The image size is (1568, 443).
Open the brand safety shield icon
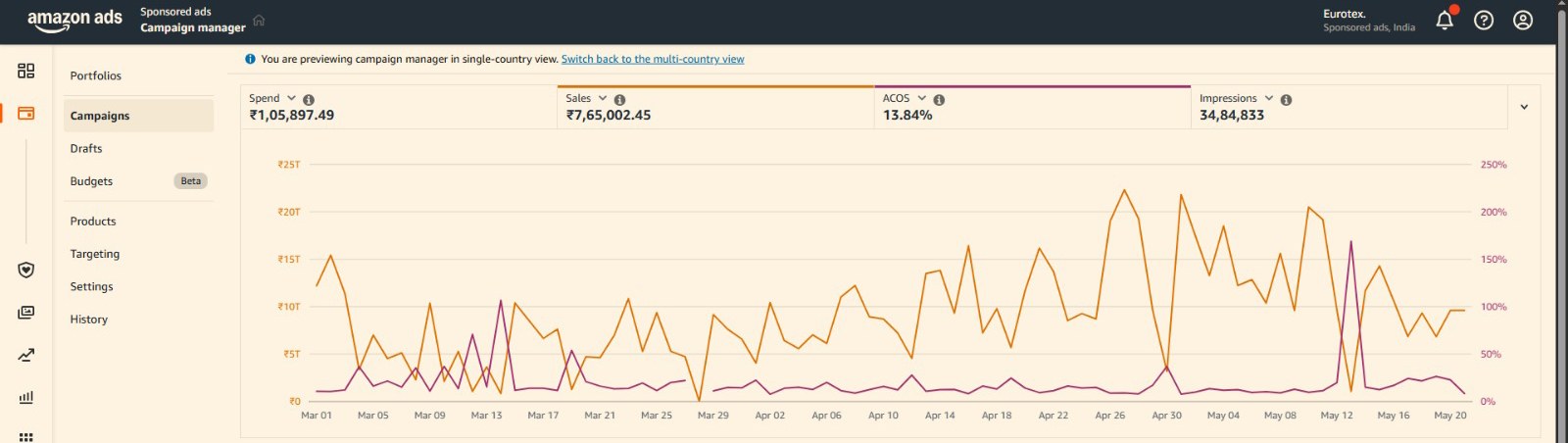[26, 270]
